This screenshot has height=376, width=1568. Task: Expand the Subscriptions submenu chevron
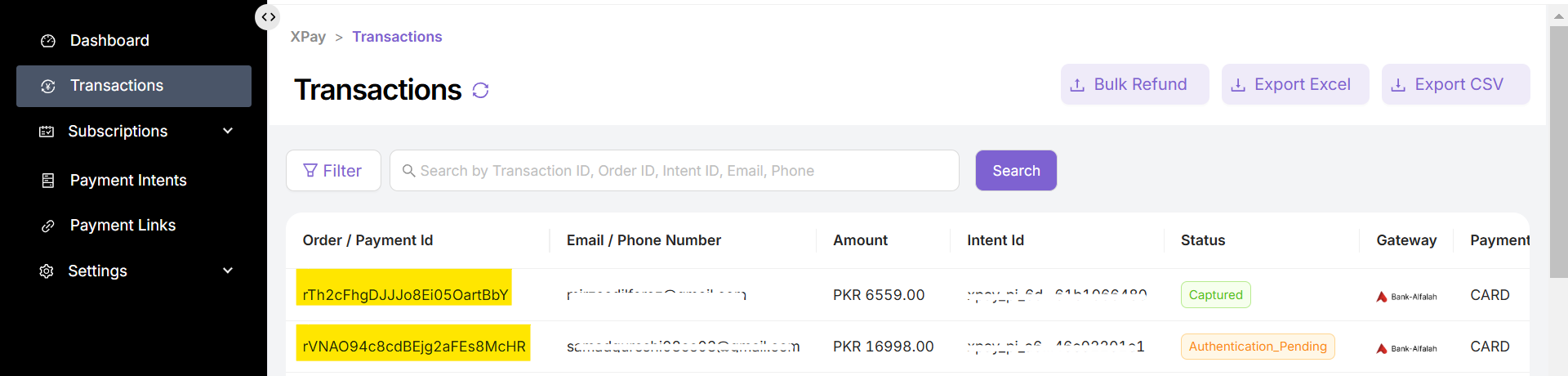[x=228, y=131]
